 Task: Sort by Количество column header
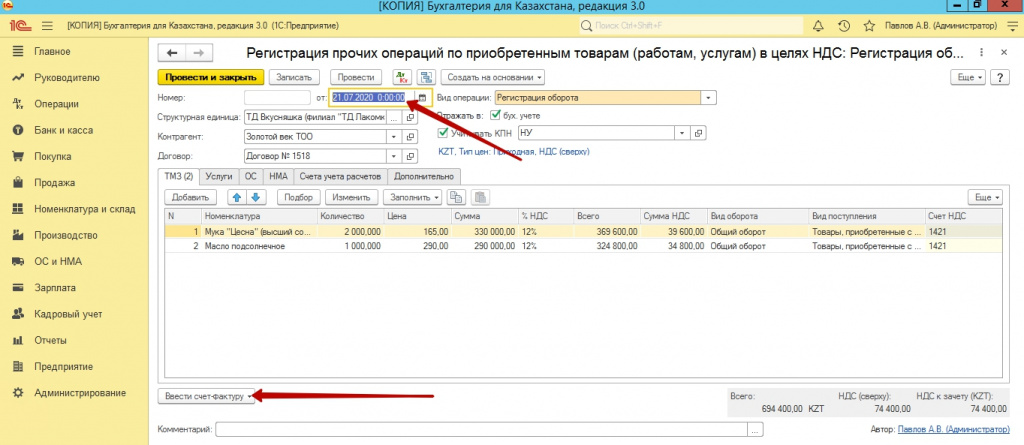pos(351,216)
